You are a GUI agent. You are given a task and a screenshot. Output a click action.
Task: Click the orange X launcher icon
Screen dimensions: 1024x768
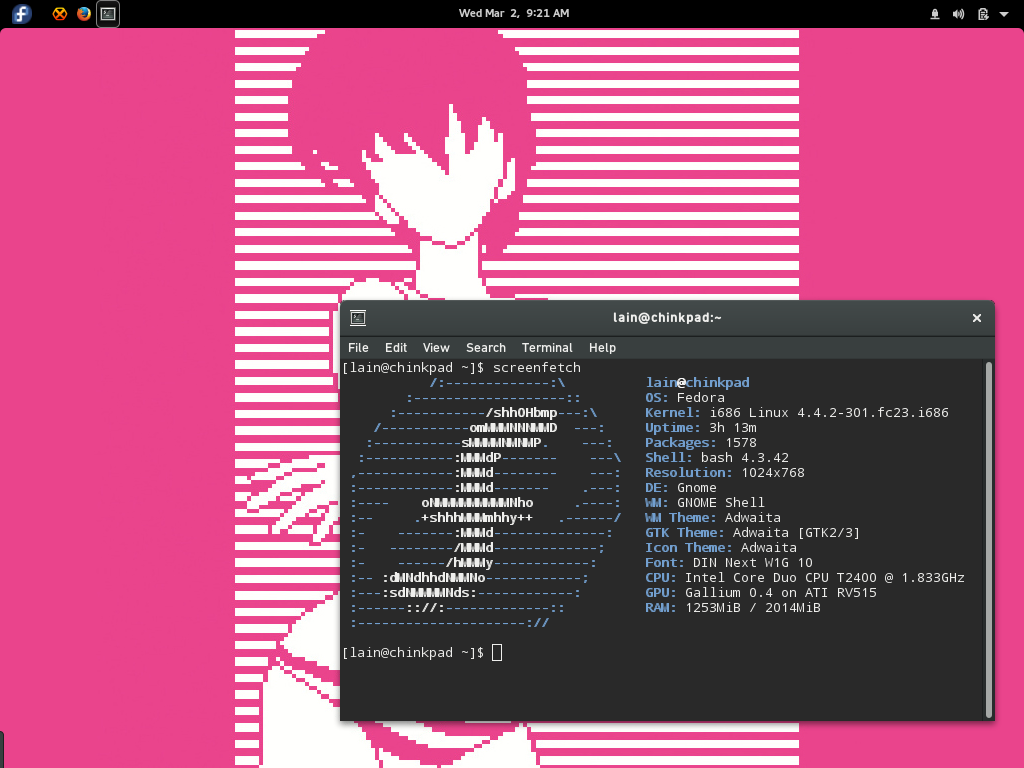pyautogui.click(x=60, y=14)
